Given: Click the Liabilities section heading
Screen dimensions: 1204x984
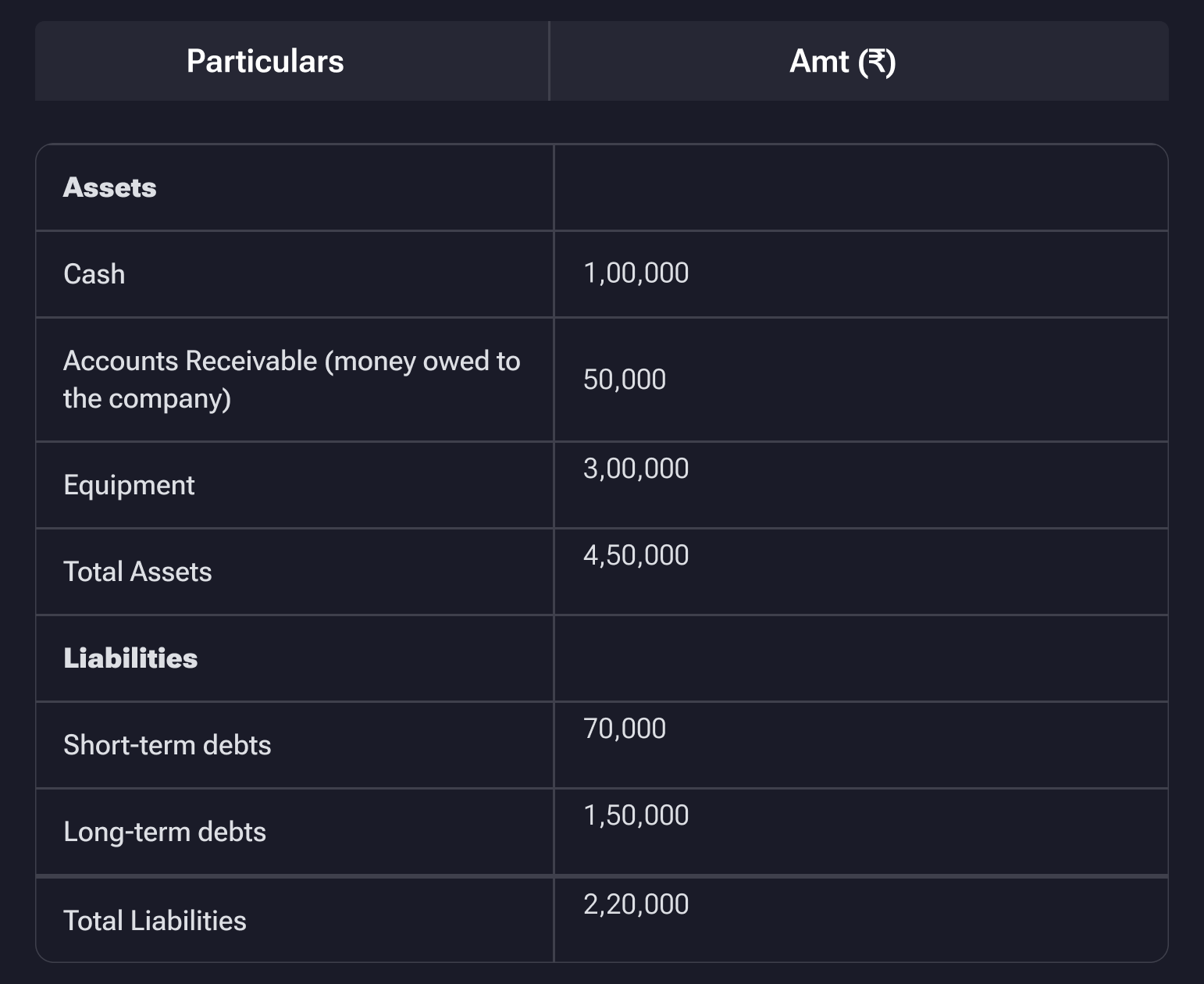Looking at the screenshot, I should pos(130,658).
